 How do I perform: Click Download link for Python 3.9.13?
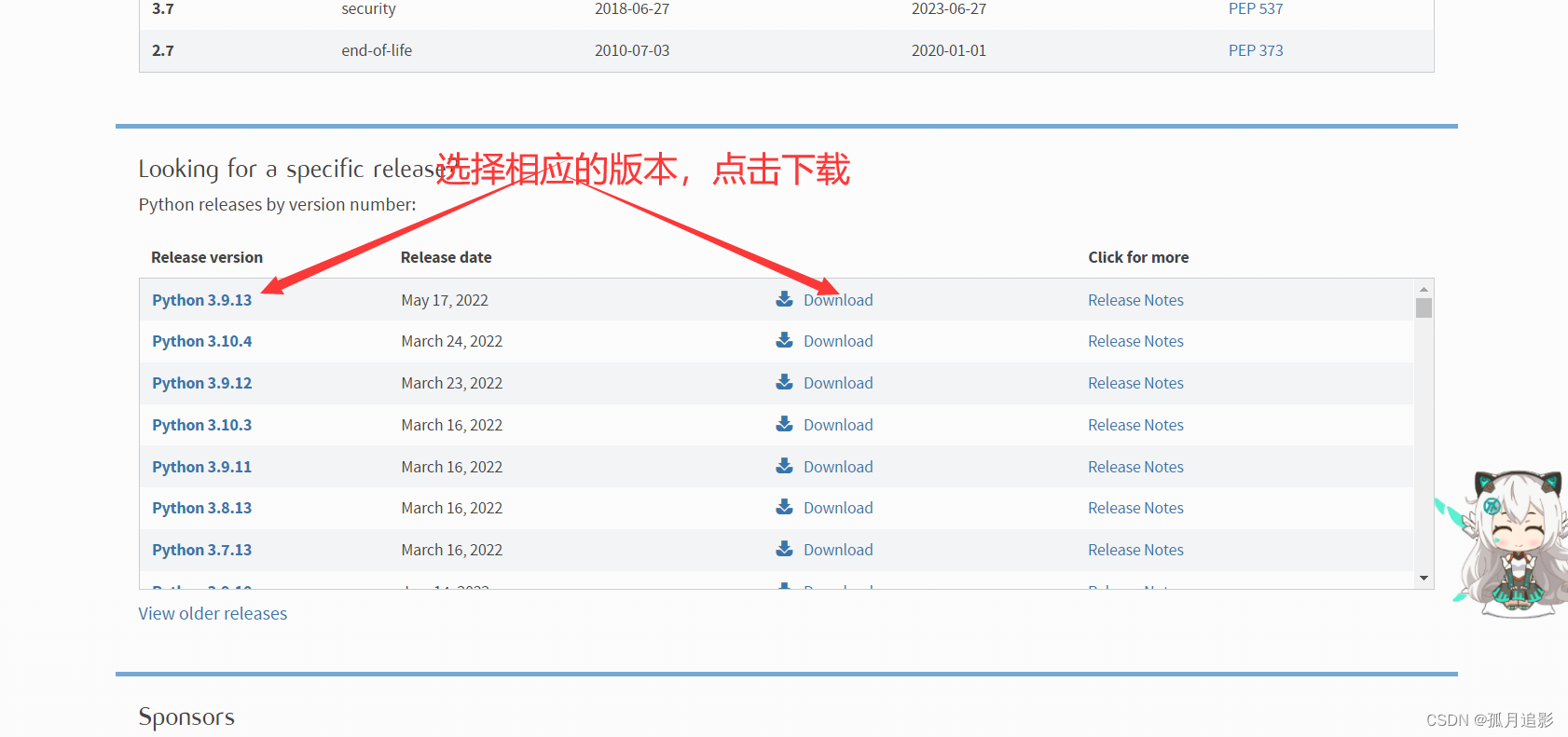(x=838, y=300)
